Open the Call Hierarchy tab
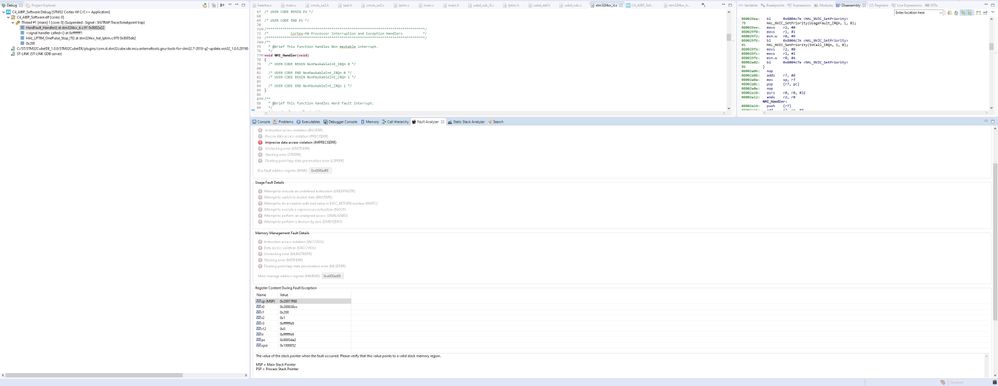 (x=395, y=121)
